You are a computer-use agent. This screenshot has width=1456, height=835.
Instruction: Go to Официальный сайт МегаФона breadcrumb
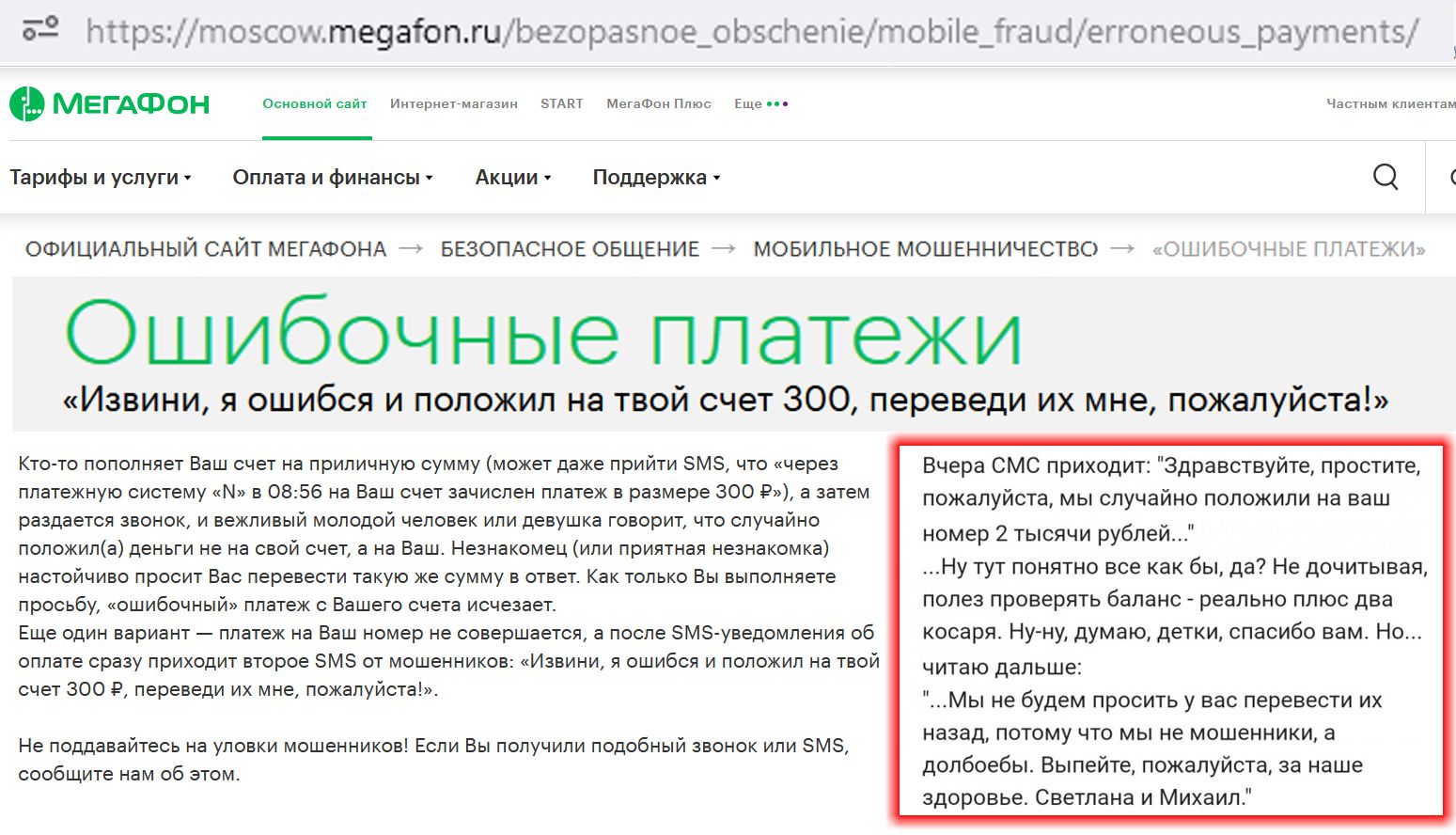point(206,249)
